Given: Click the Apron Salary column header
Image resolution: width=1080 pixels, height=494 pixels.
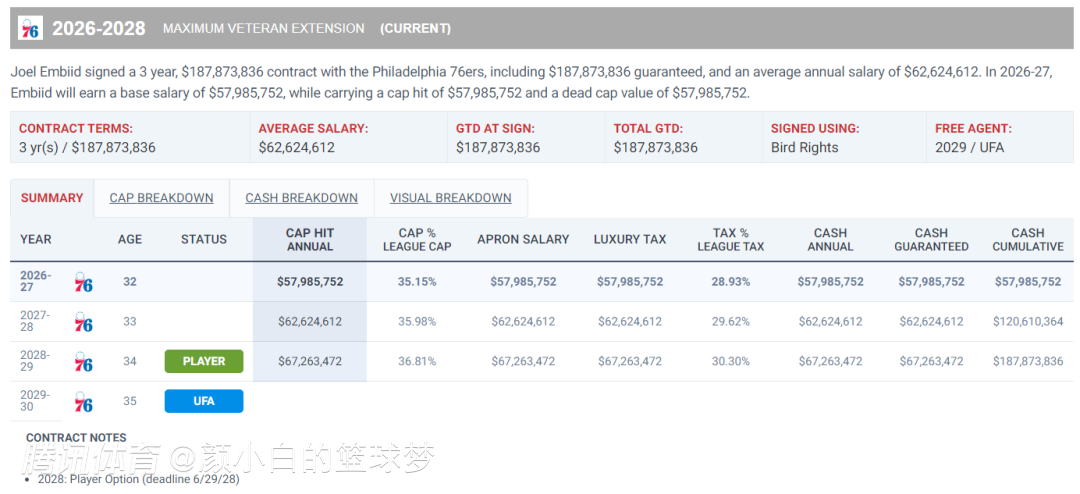Looking at the screenshot, I should coord(523,240).
